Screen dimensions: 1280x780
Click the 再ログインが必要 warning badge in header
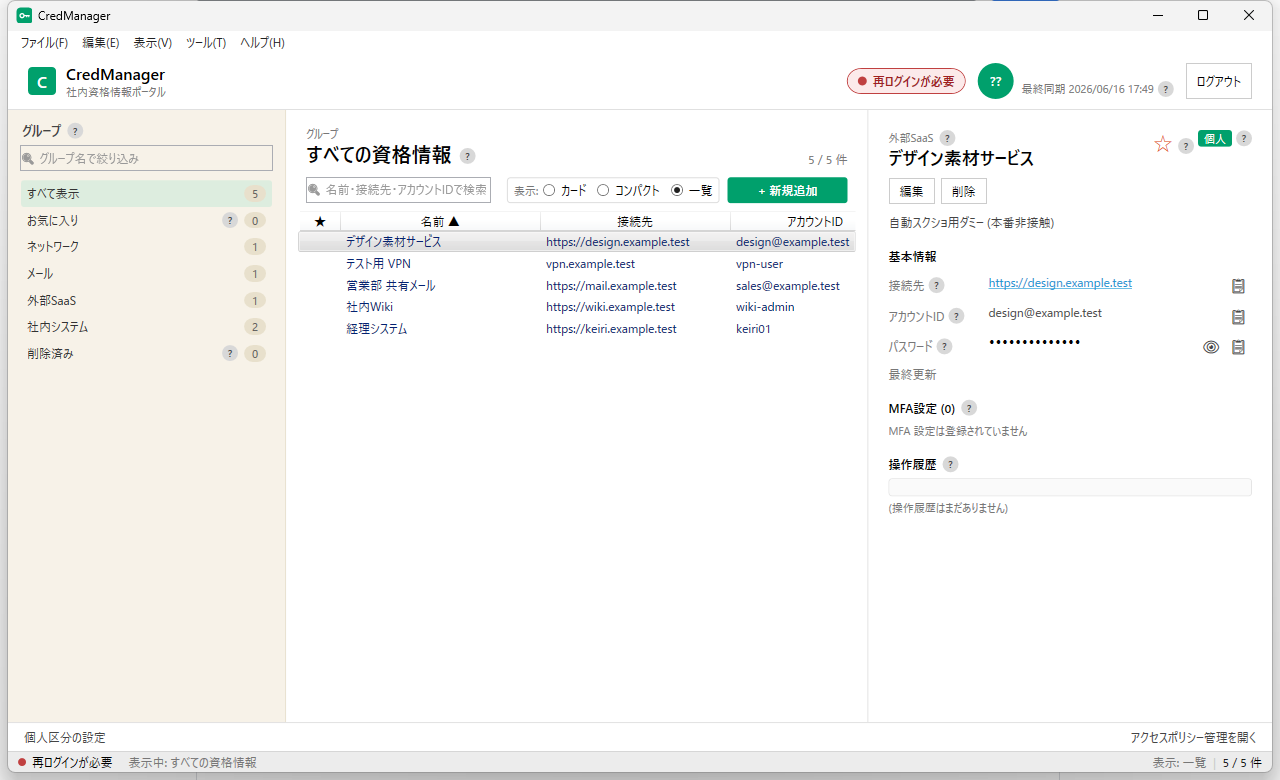pyautogui.click(x=906, y=81)
